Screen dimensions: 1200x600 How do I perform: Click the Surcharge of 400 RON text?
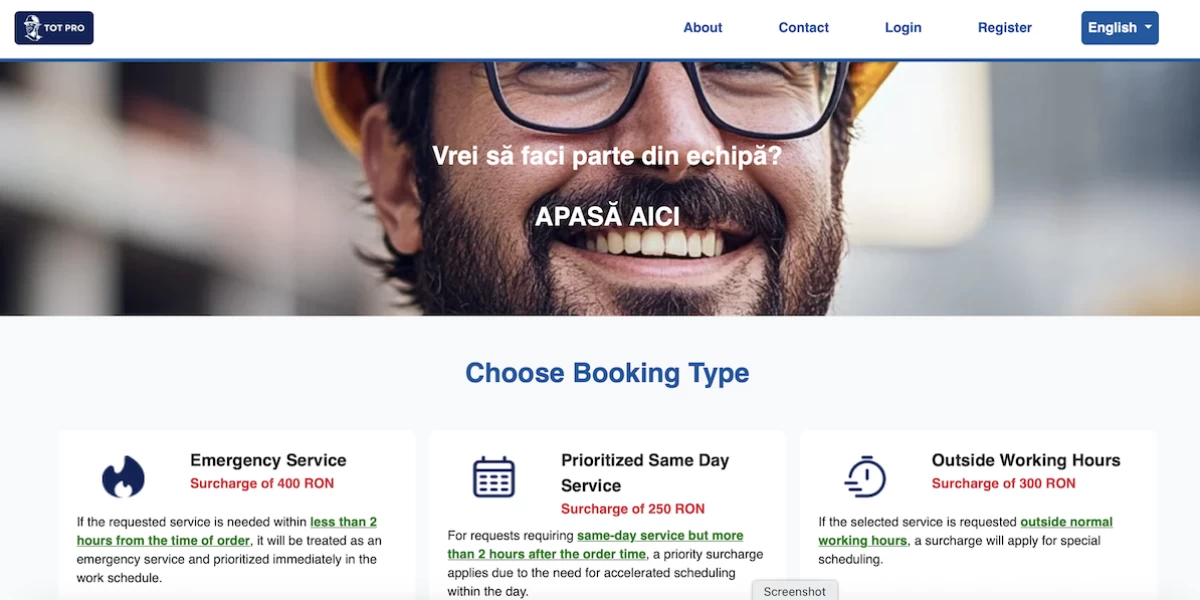pyautogui.click(x=262, y=483)
